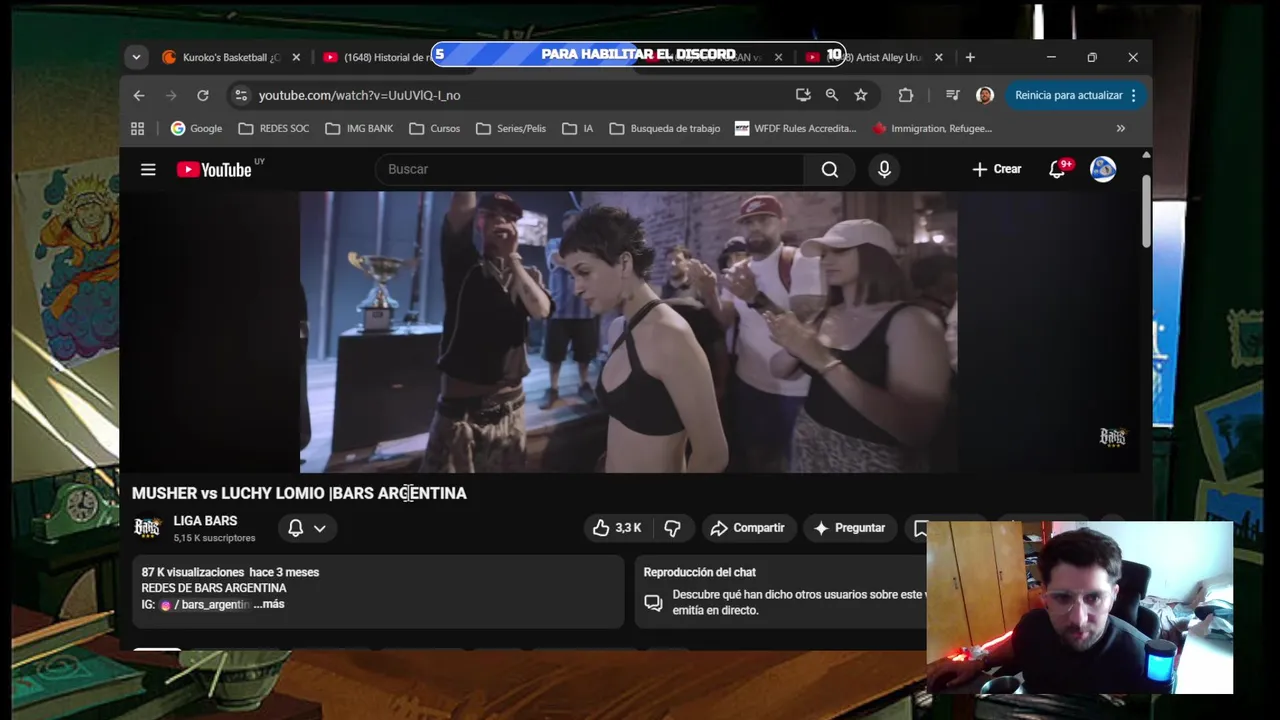
Task: Go forward to the next page
Action: tap(171, 95)
